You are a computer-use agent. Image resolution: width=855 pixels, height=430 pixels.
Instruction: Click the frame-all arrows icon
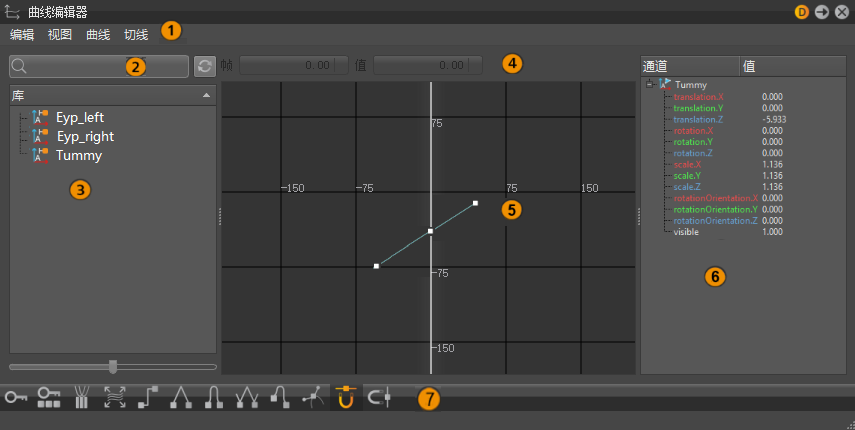(x=115, y=397)
